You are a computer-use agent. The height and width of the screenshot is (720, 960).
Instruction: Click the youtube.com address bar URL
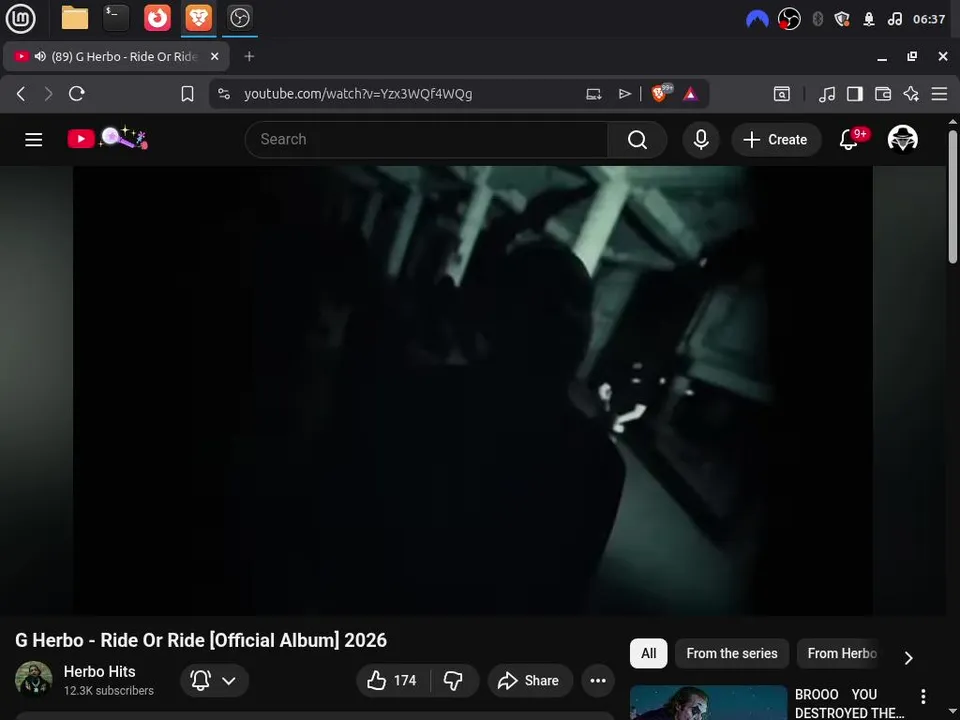[x=358, y=94]
